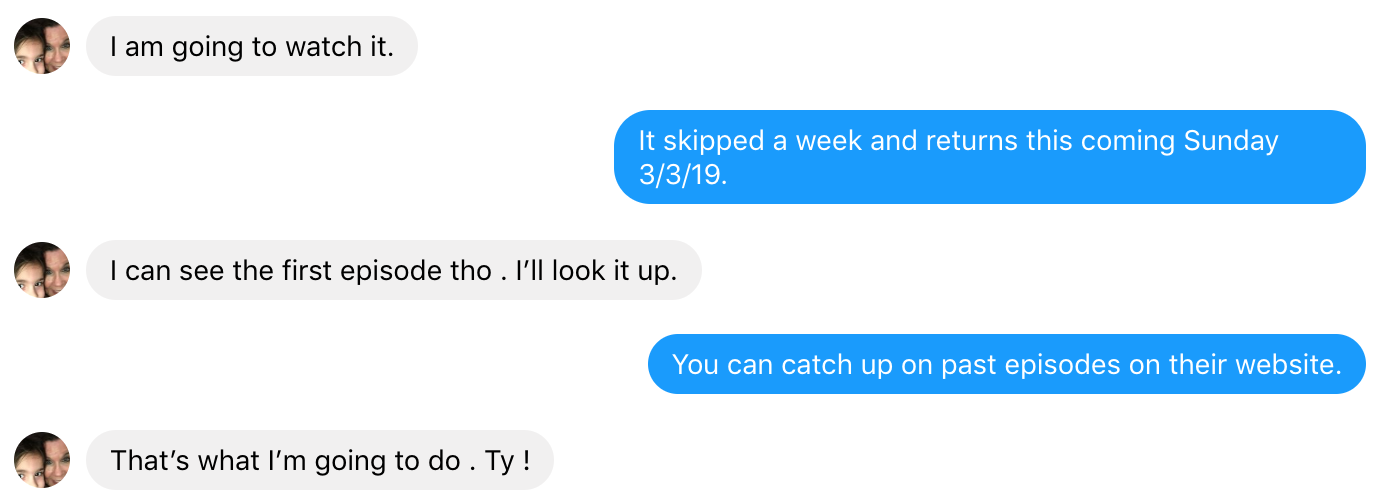Select avatar beside "That's what I'm going to do"

(x=42, y=460)
